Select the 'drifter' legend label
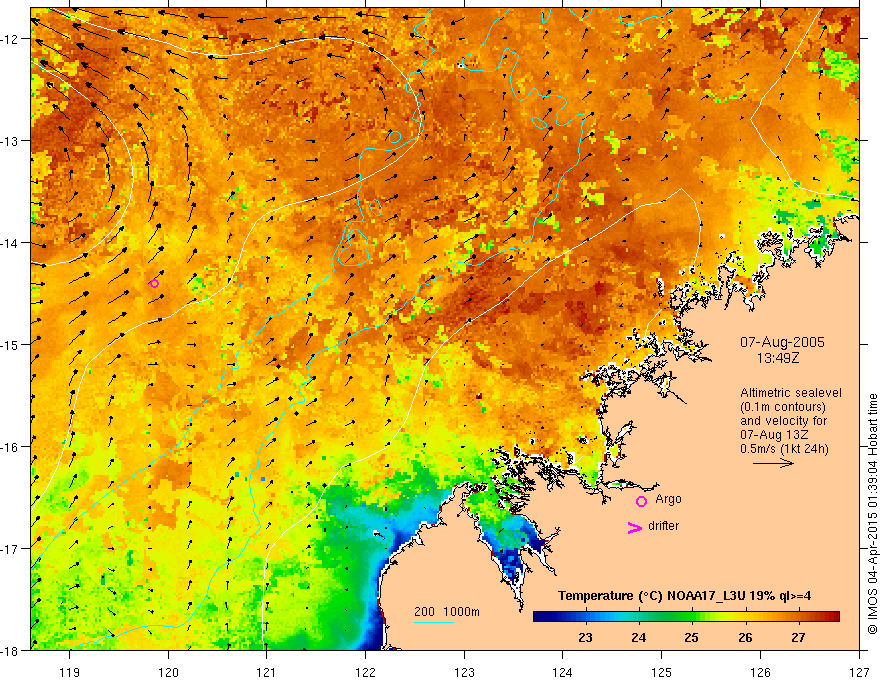 click(663, 526)
